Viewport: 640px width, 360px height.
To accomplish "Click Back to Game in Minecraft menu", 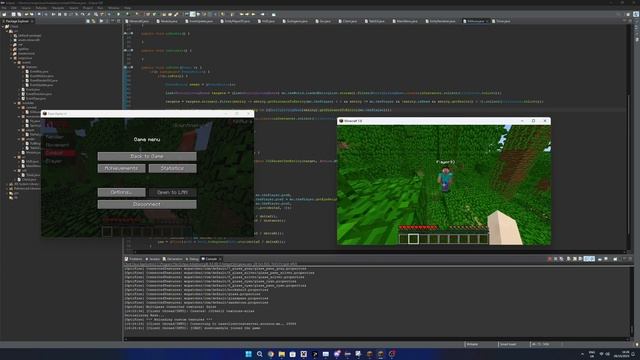I will 147,156.
